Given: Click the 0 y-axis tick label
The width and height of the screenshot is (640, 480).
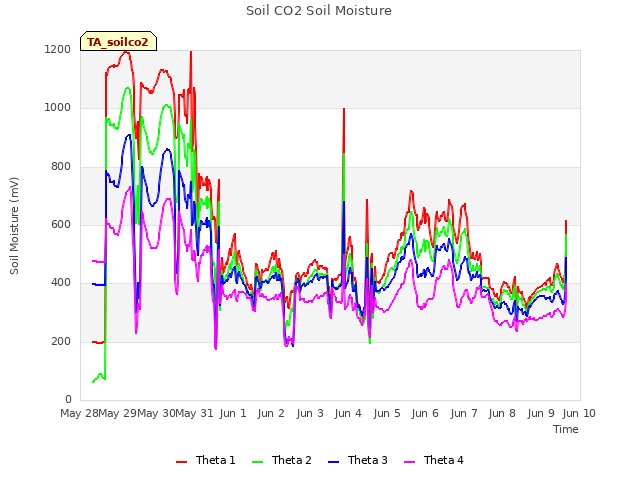Looking at the screenshot, I should 68,400.
